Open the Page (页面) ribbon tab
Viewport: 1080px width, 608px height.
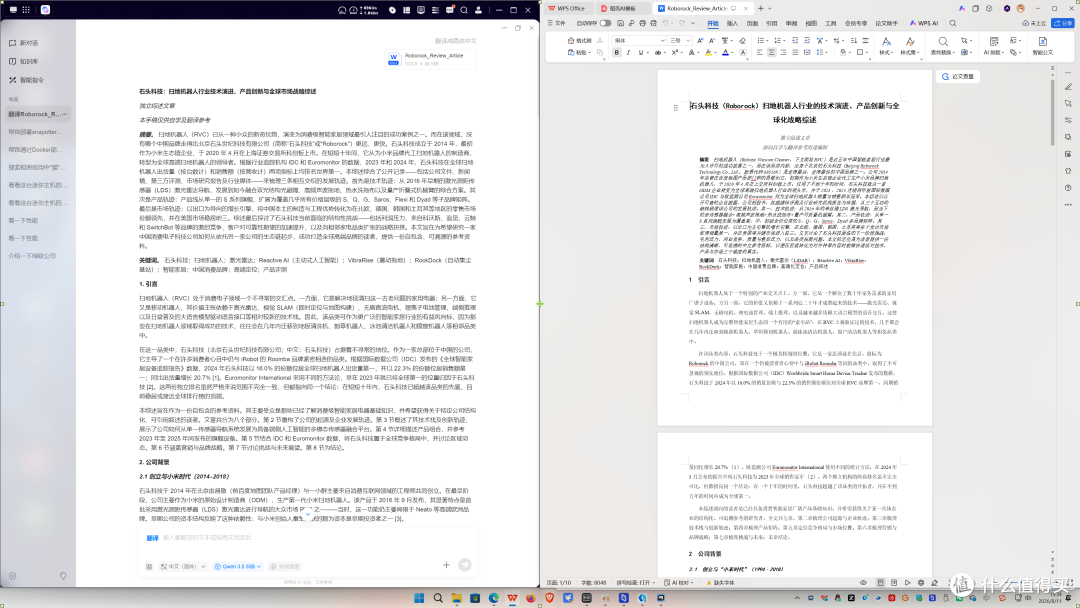(x=752, y=23)
